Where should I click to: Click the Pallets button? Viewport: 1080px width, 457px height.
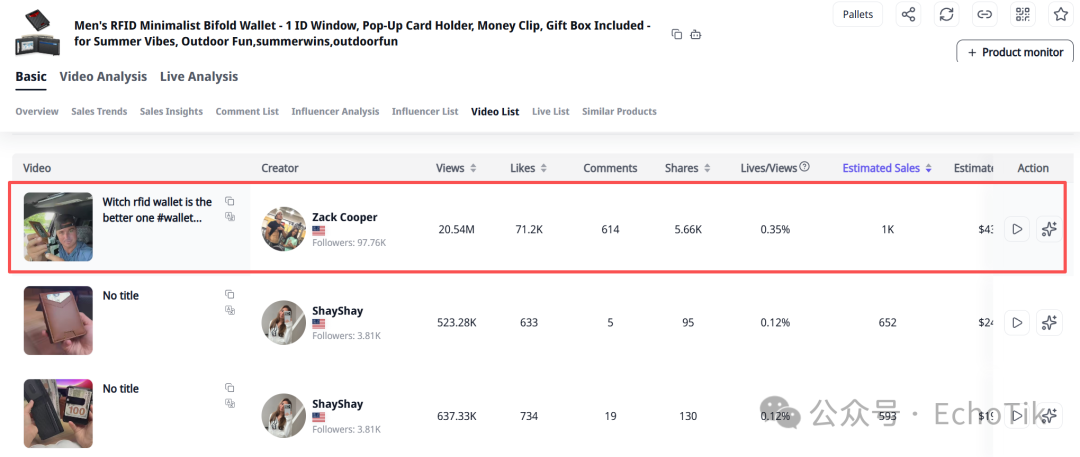(858, 14)
